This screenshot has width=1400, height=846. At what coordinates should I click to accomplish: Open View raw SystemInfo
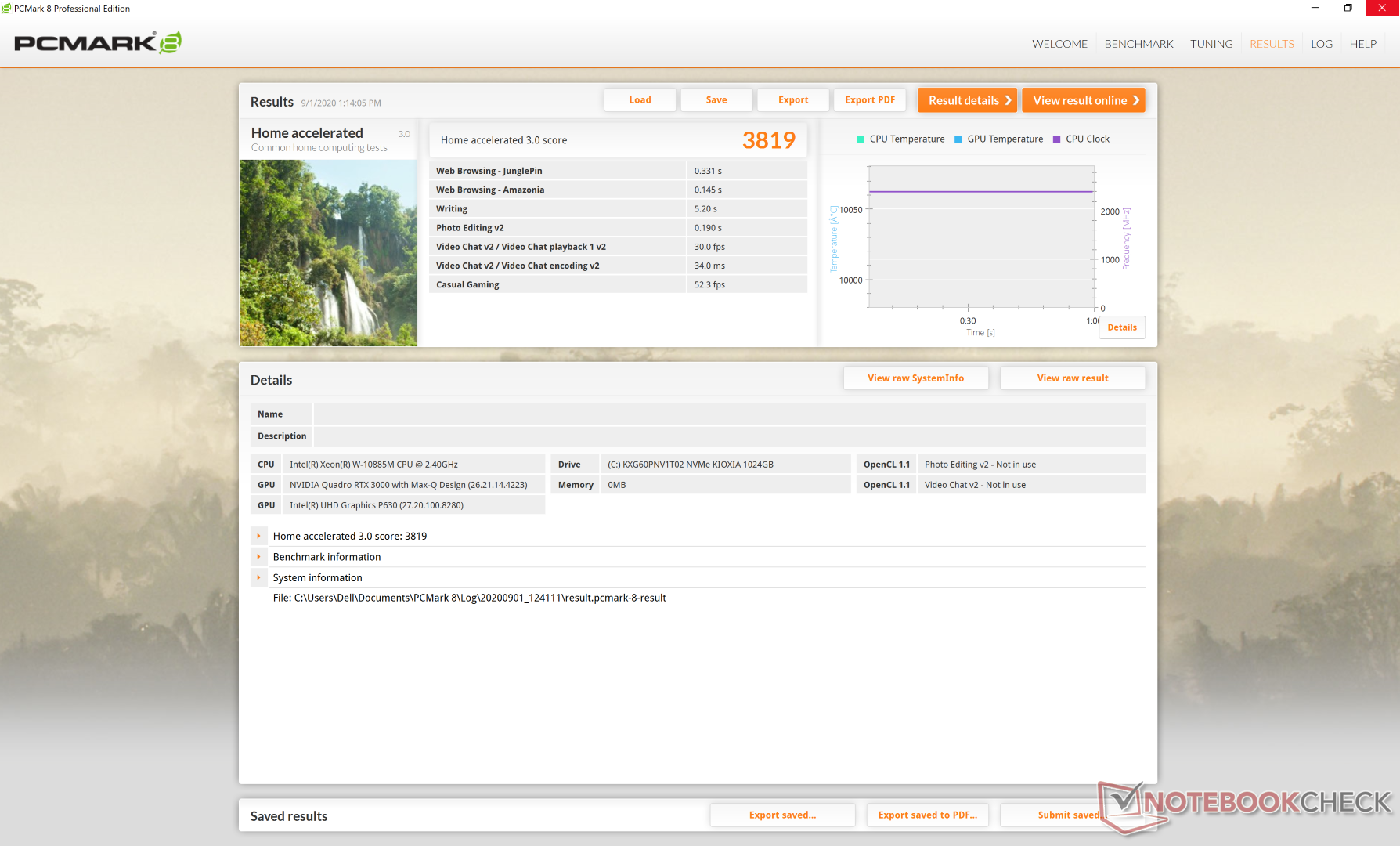click(915, 378)
